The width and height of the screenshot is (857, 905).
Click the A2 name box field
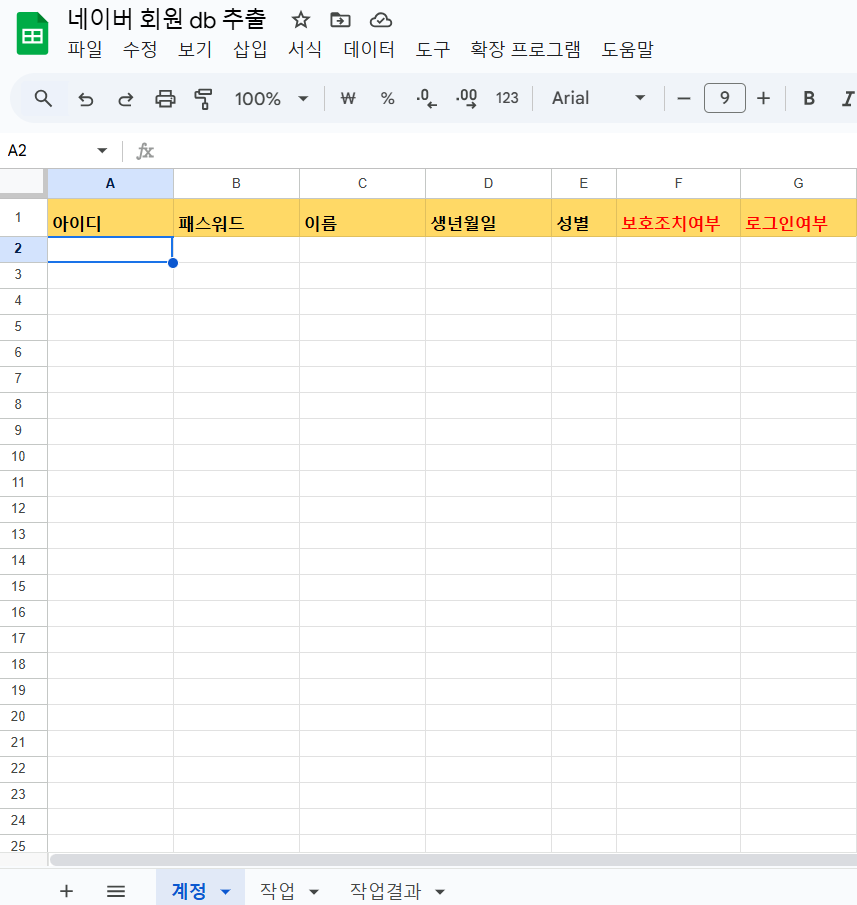tap(46, 151)
